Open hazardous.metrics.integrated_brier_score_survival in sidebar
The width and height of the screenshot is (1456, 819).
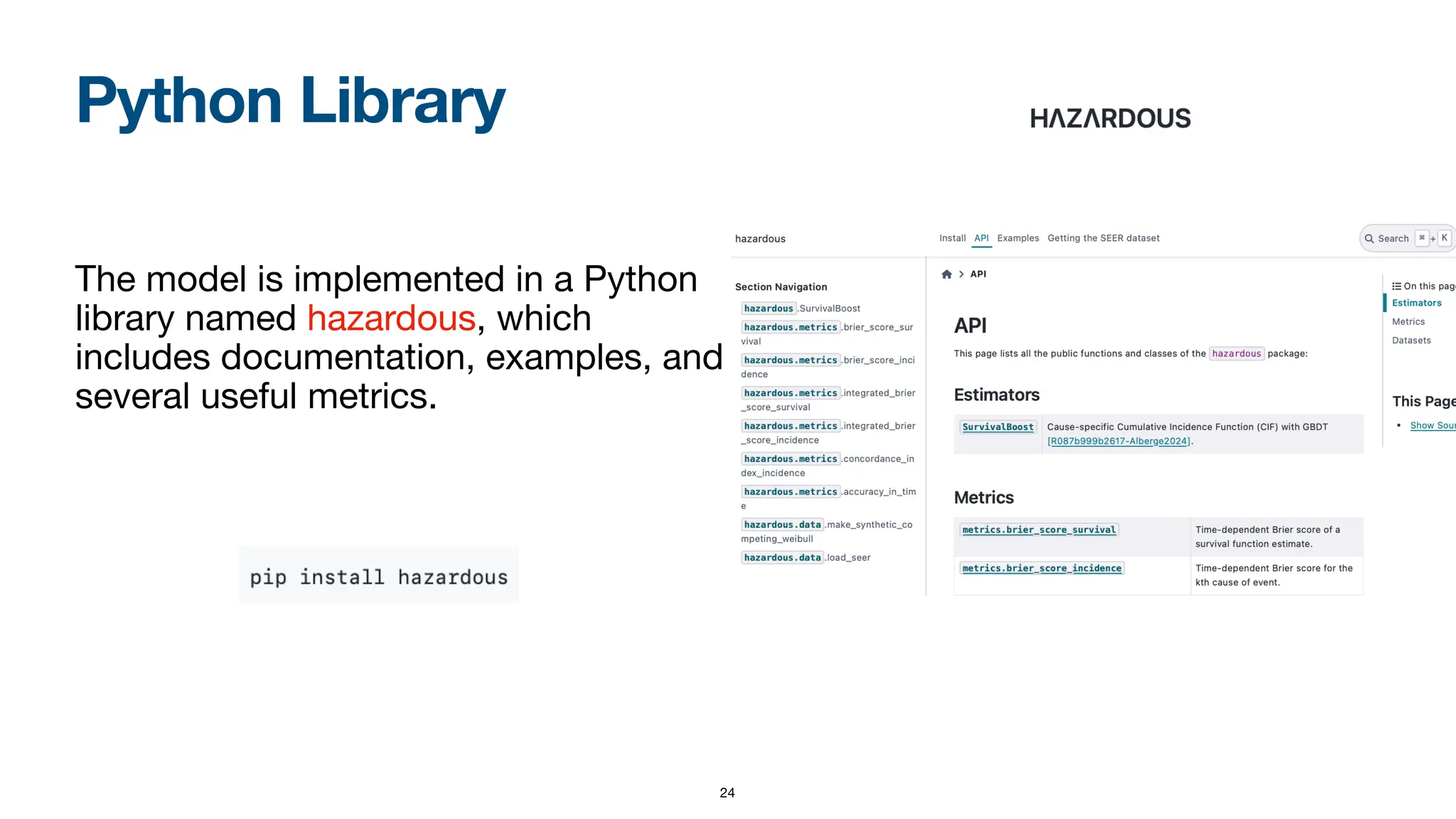point(828,400)
